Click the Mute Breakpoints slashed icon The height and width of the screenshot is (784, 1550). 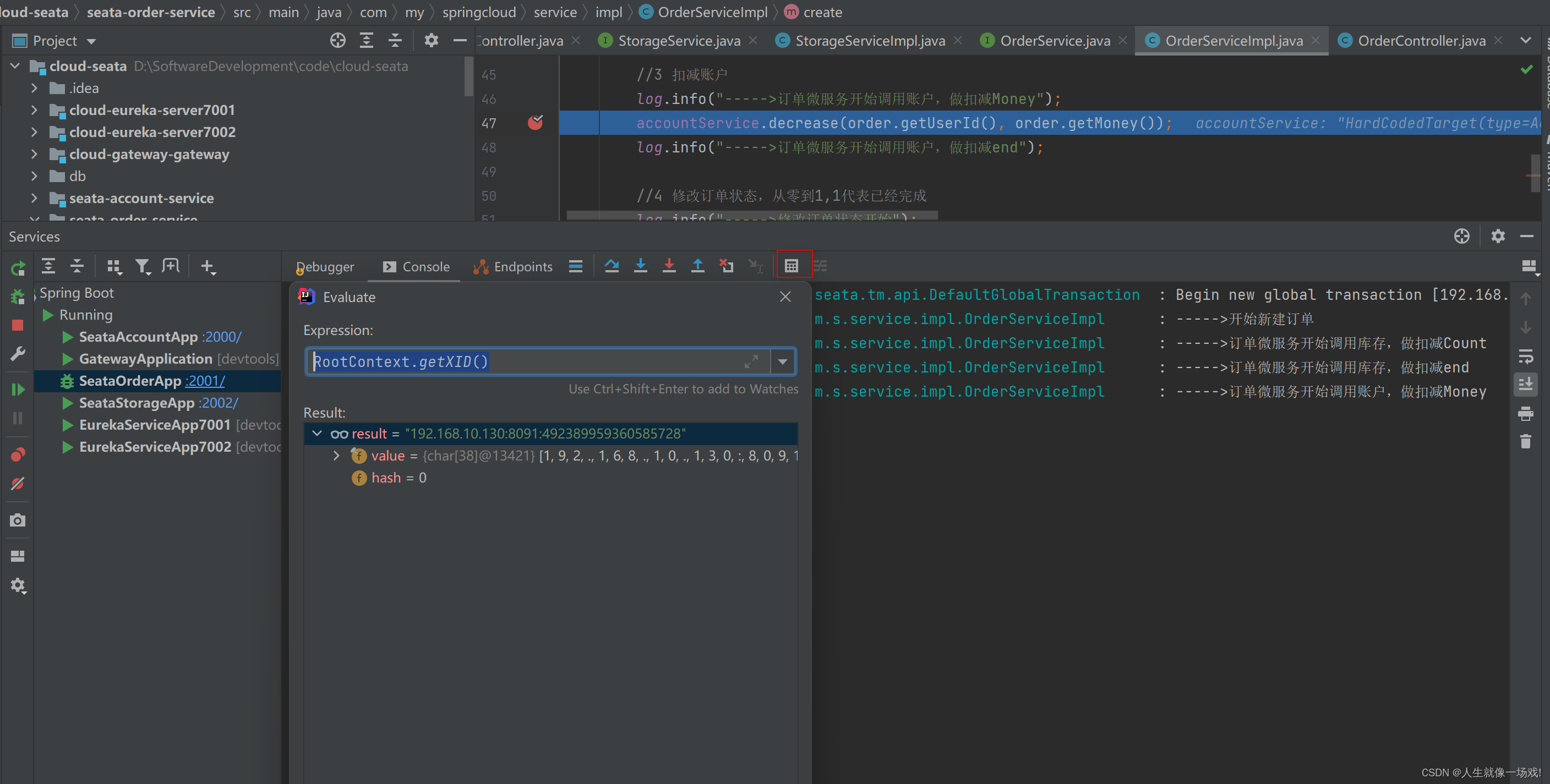coord(18,484)
